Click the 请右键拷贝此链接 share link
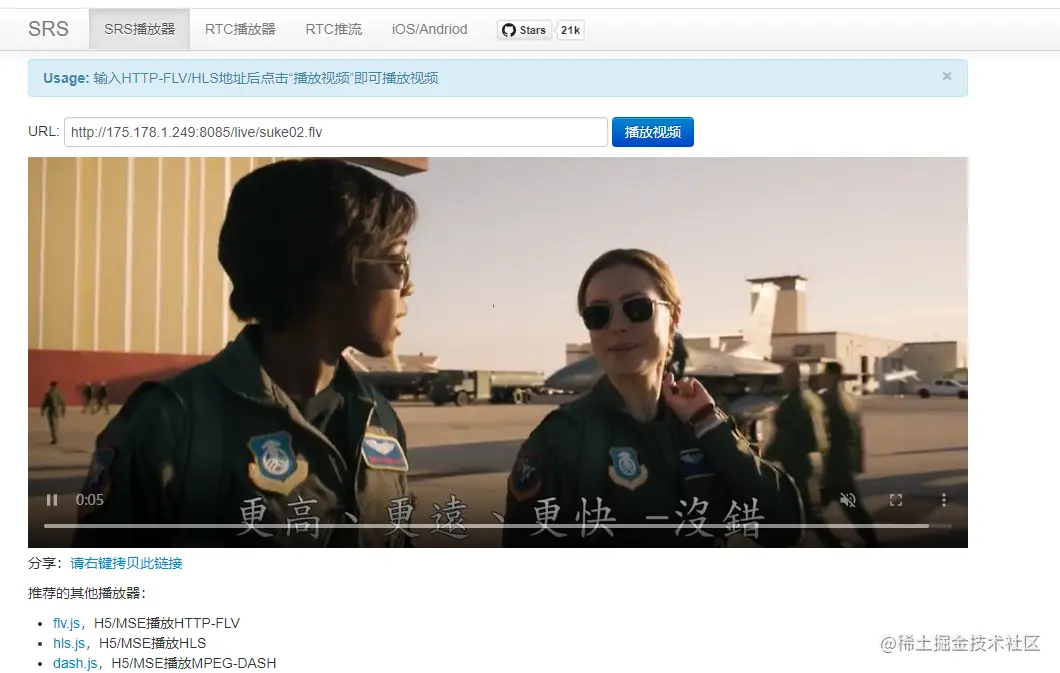 coord(126,563)
